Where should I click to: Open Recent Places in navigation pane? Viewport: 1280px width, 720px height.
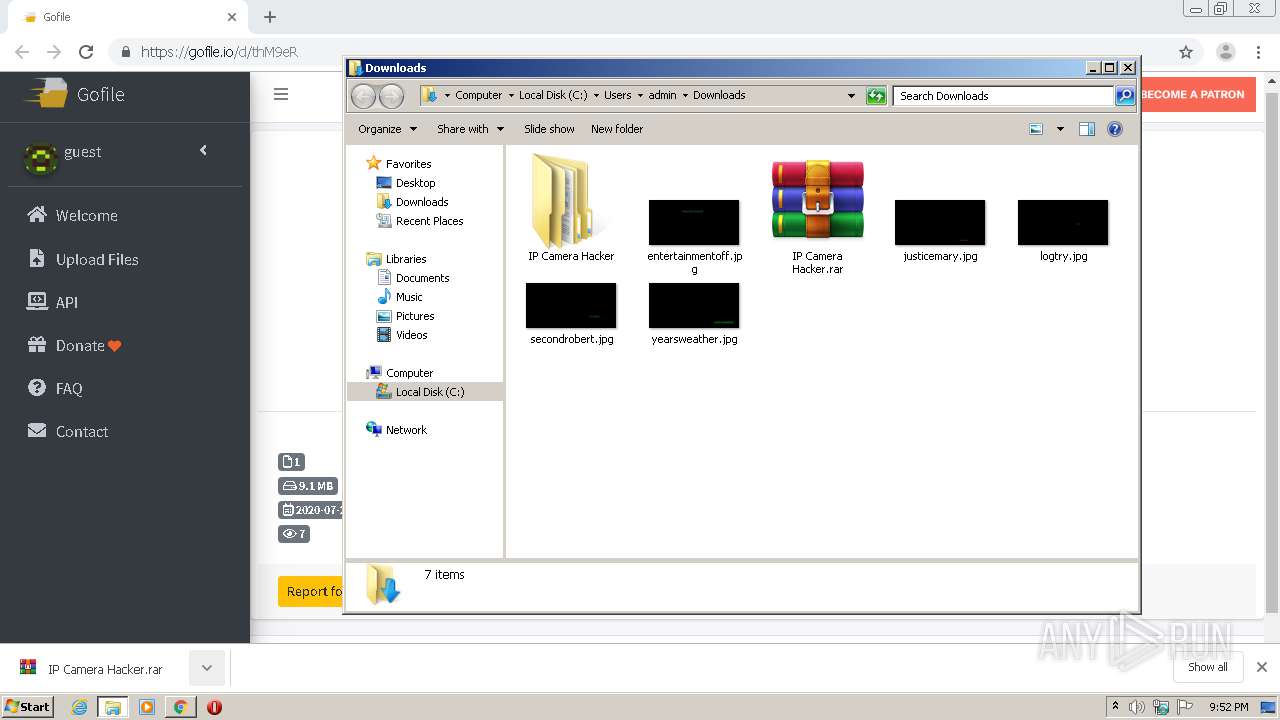click(429, 221)
